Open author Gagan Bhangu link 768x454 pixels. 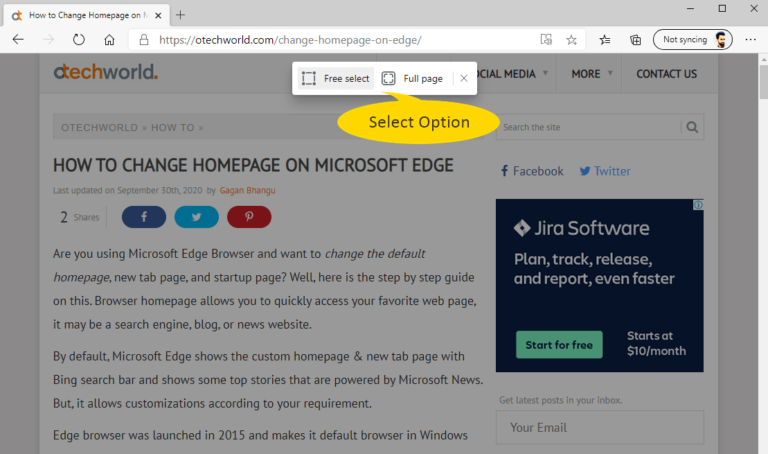point(247,191)
